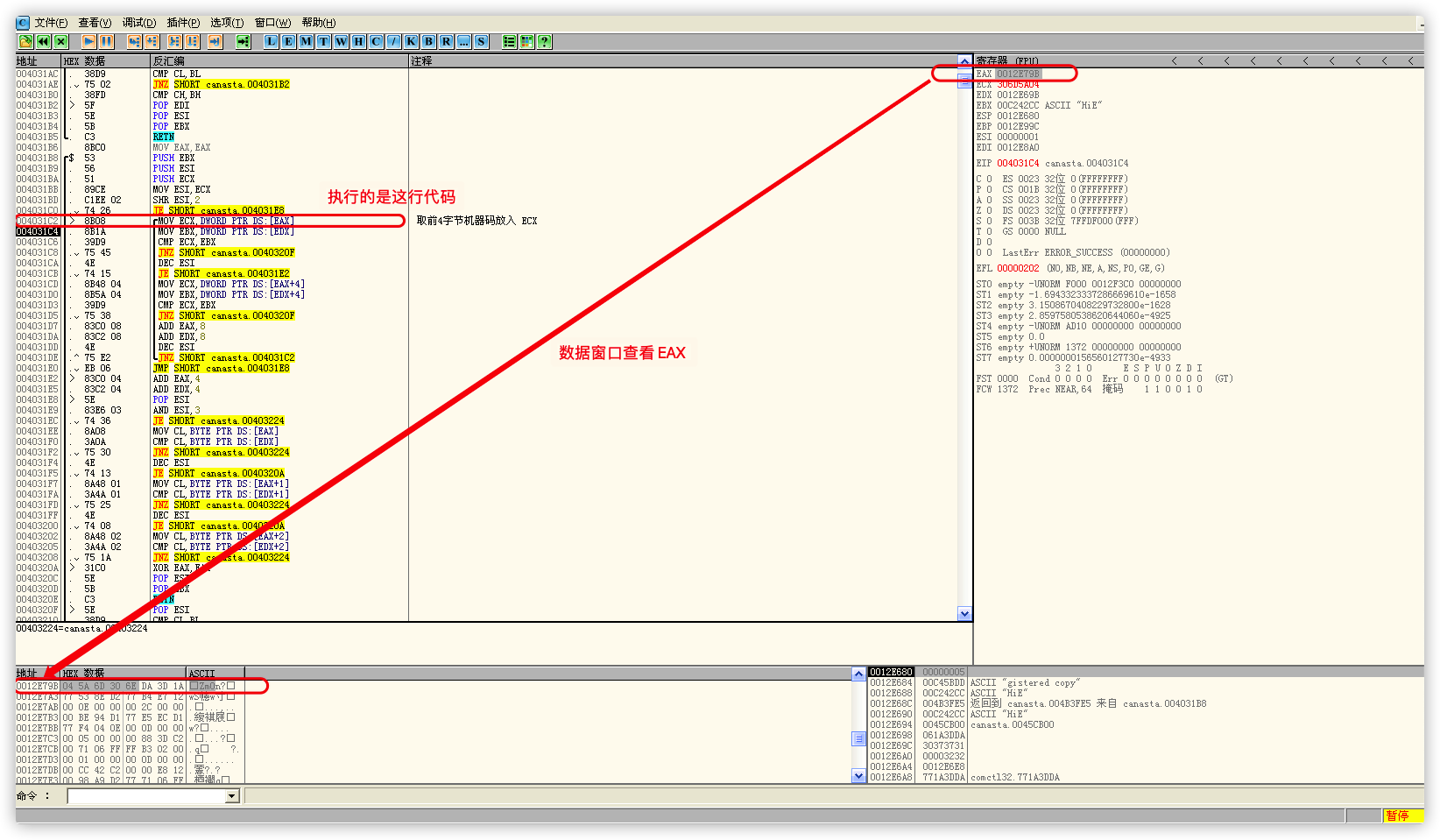Open the Call stack window (K)
Viewport: 1440px width, 840px height.
pos(411,41)
